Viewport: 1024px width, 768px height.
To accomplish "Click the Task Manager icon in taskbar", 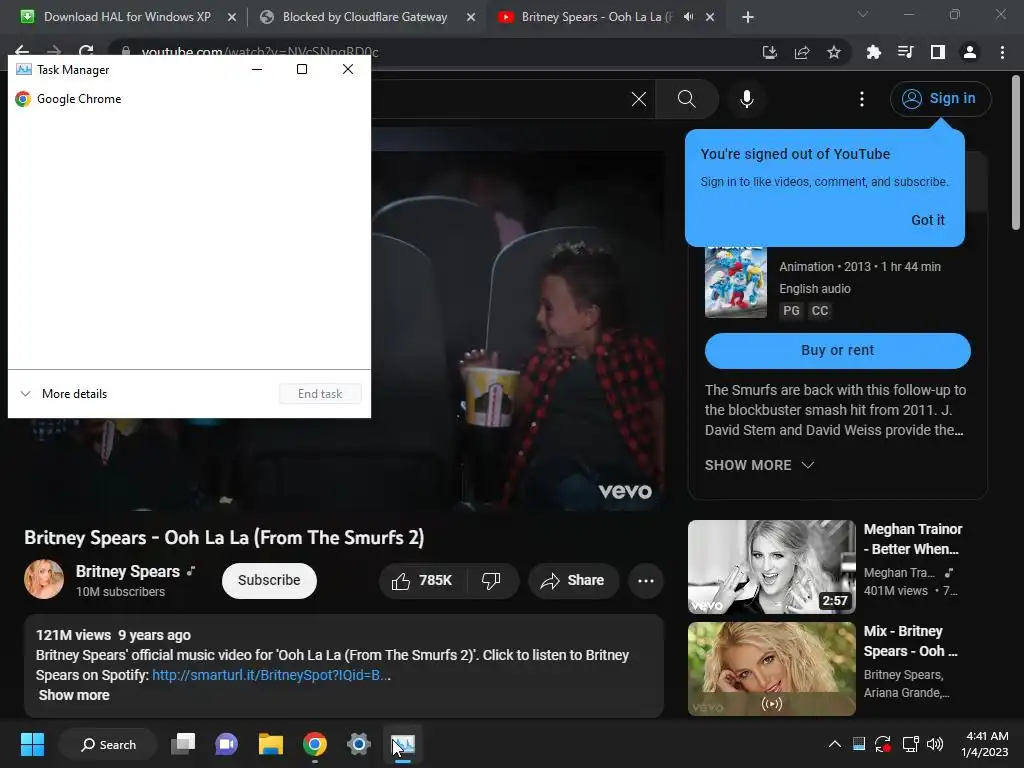I will (x=402, y=744).
